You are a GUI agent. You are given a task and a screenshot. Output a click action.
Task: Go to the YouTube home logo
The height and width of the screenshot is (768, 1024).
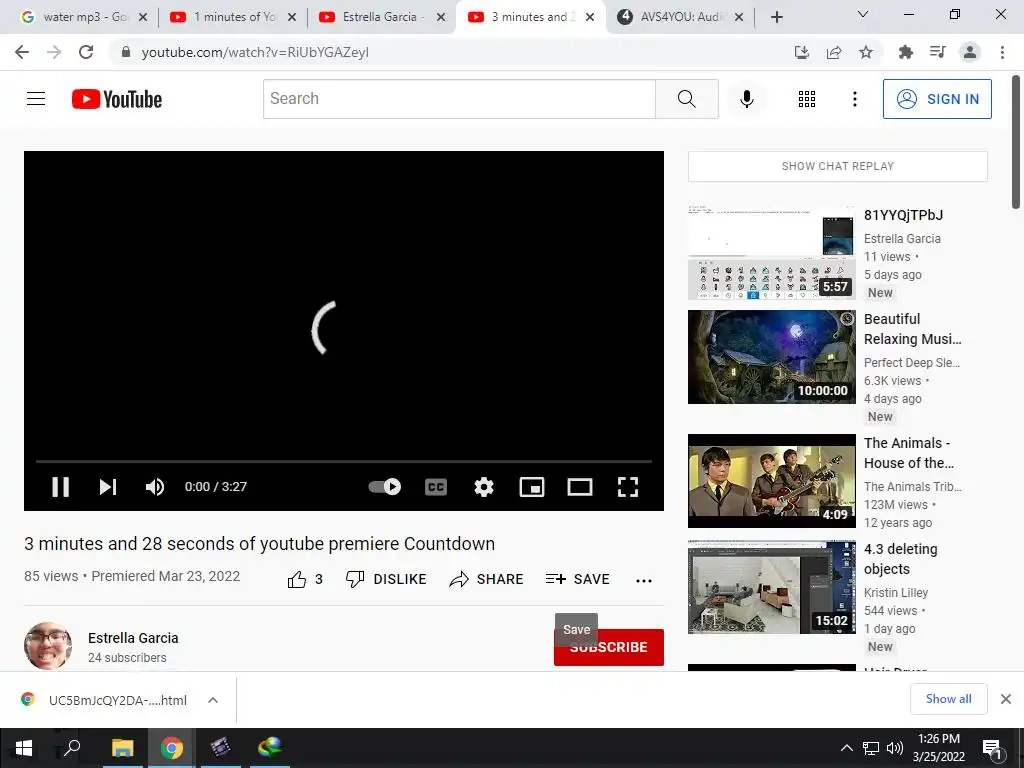click(x=117, y=99)
